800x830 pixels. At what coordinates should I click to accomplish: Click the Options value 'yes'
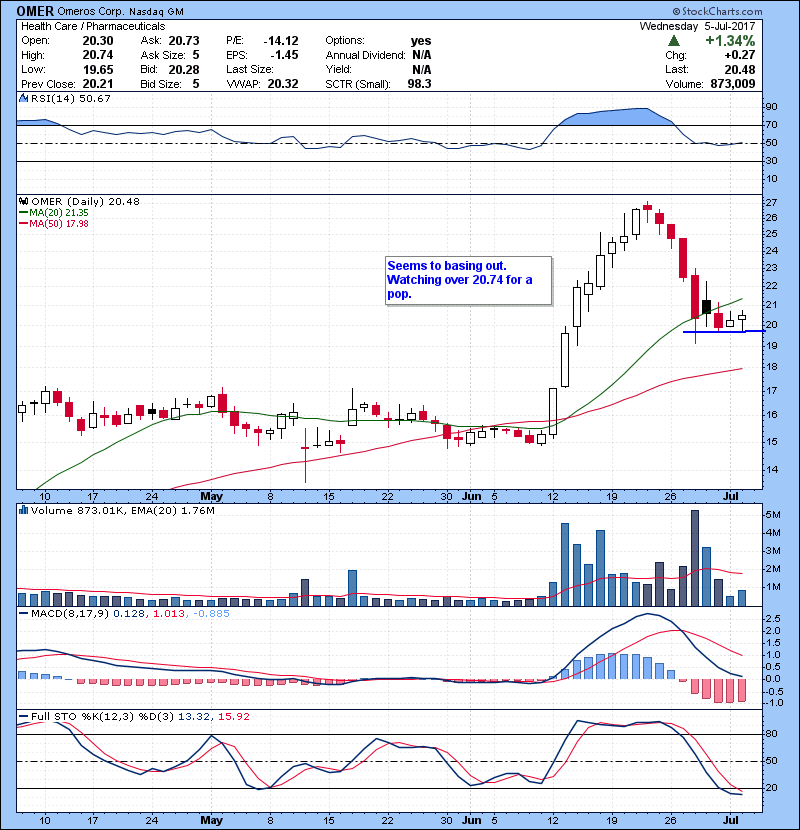click(421, 41)
